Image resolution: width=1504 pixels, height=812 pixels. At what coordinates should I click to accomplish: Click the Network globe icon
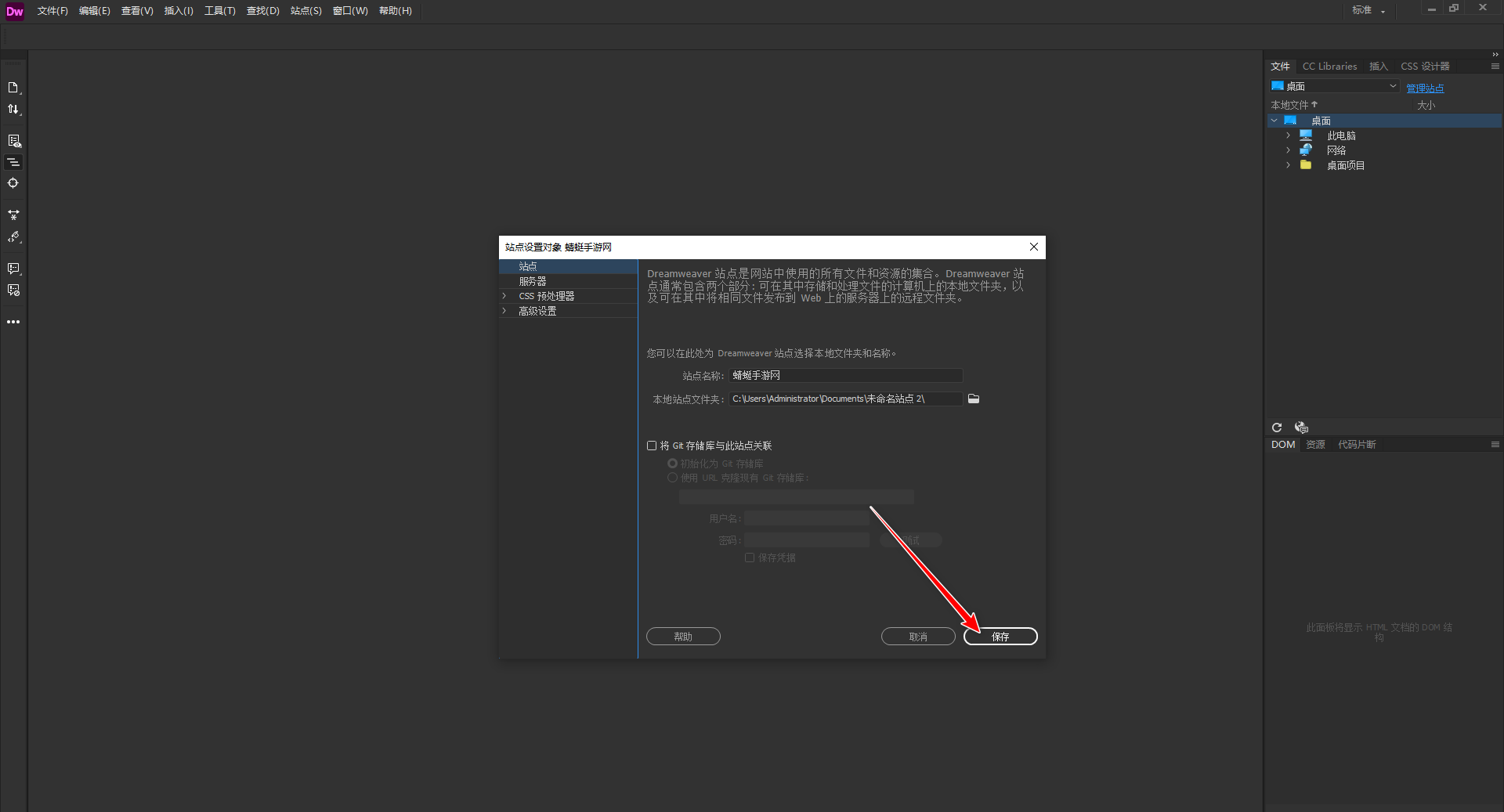(1306, 150)
